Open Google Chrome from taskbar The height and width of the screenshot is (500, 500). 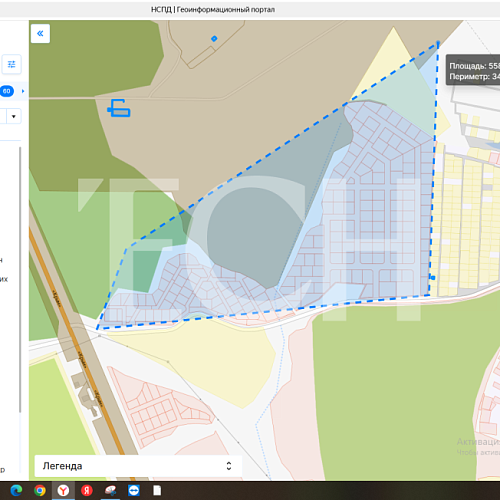pos(40,490)
